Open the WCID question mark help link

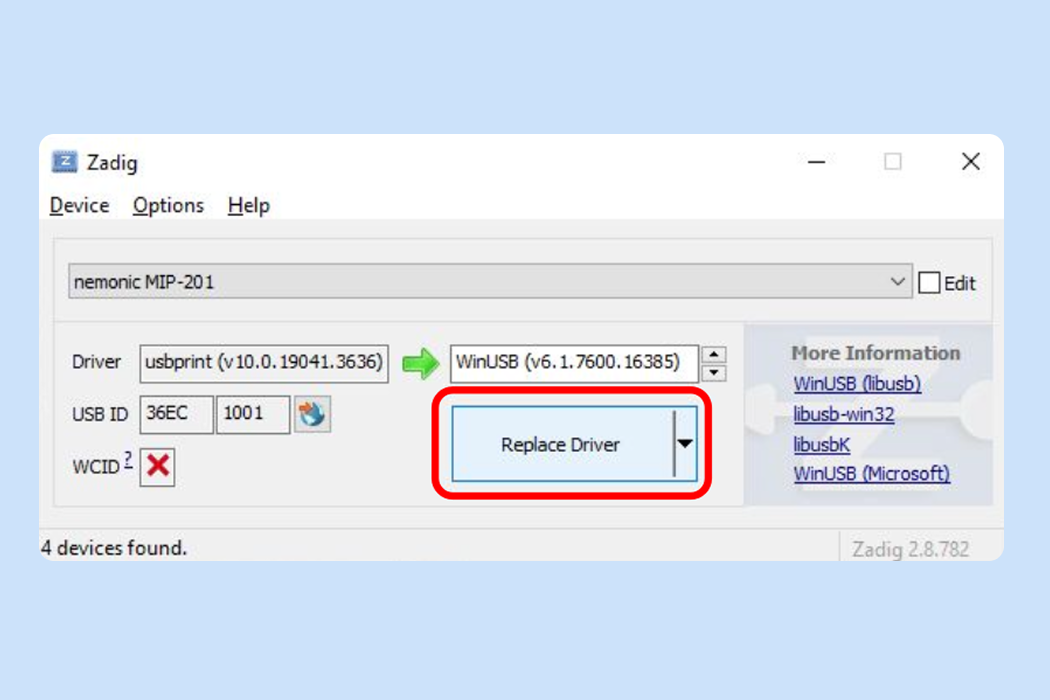[128, 460]
